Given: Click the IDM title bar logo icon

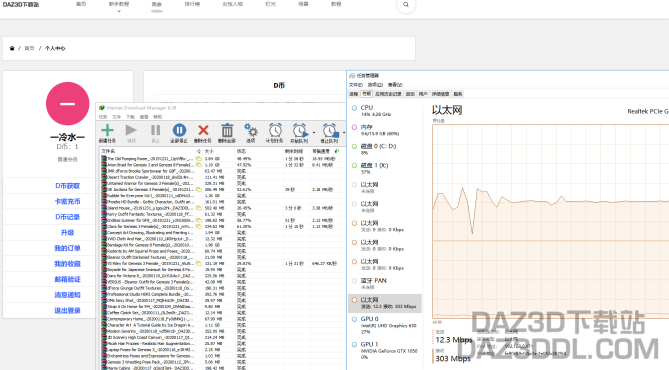Looking at the screenshot, I should [x=102, y=108].
